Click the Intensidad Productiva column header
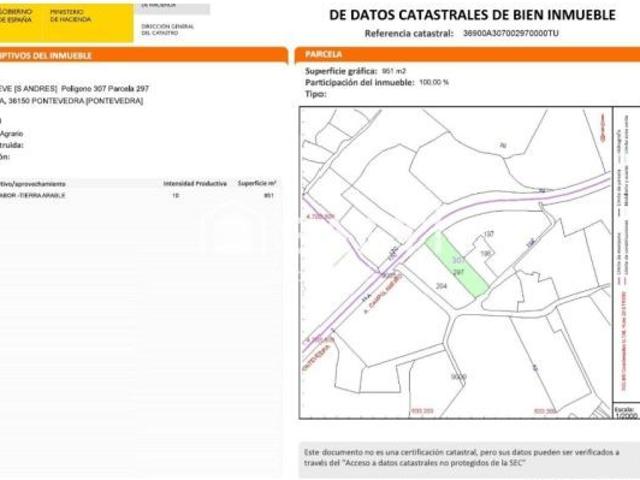Viewport: 640px width, 480px height. click(195, 184)
